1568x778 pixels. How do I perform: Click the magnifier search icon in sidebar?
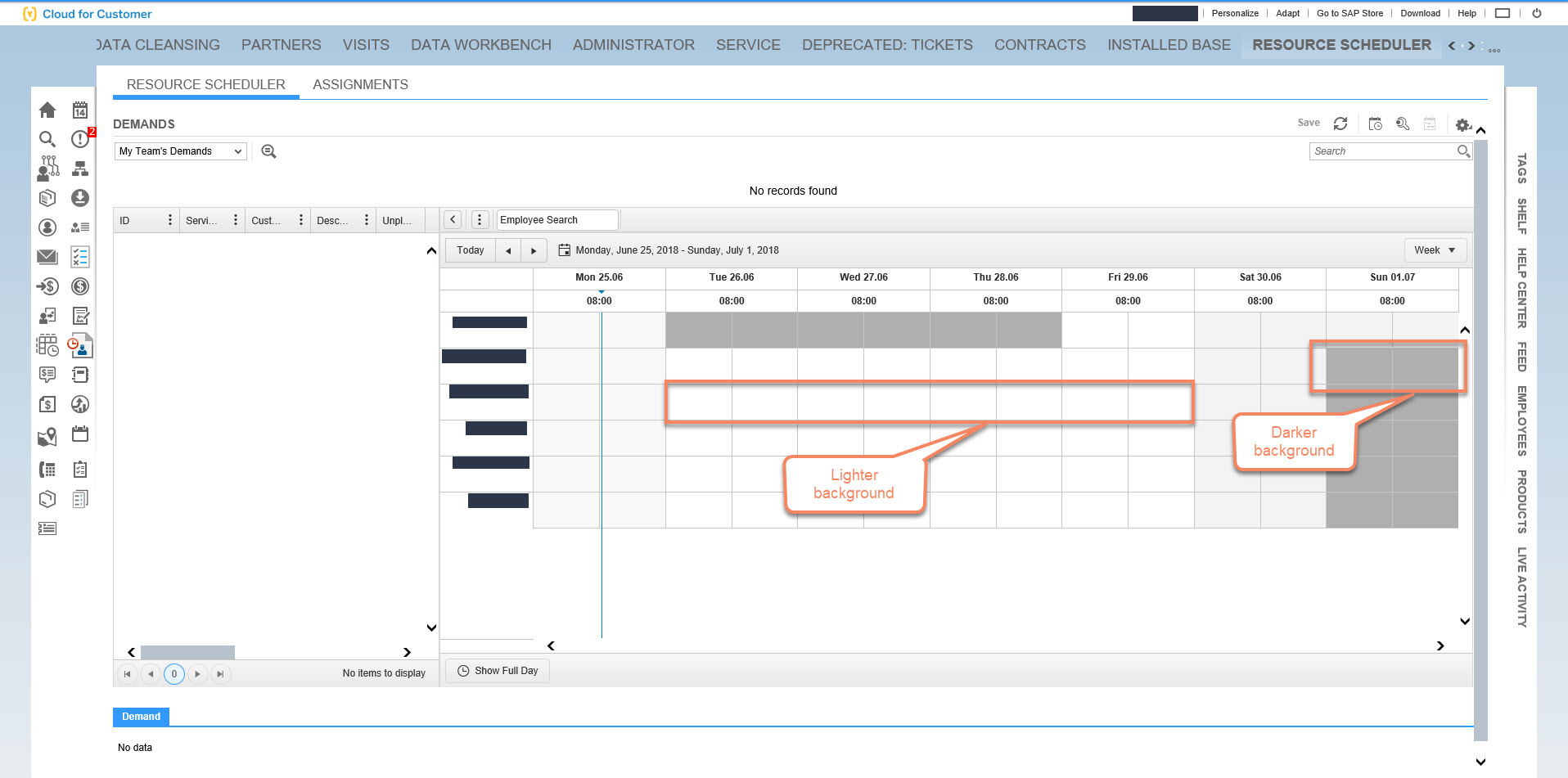(x=47, y=139)
